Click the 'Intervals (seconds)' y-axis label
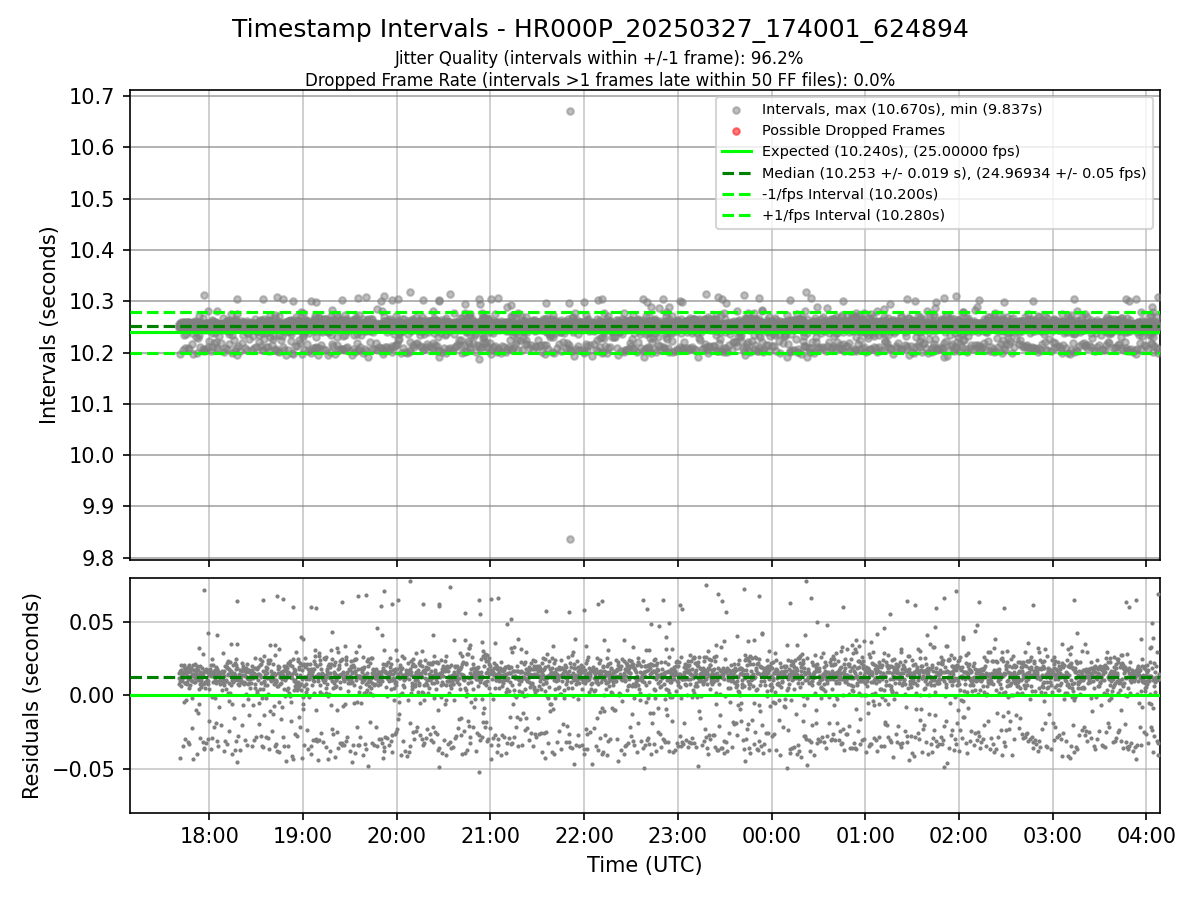Viewport: 1200px width, 900px height. coord(49,325)
